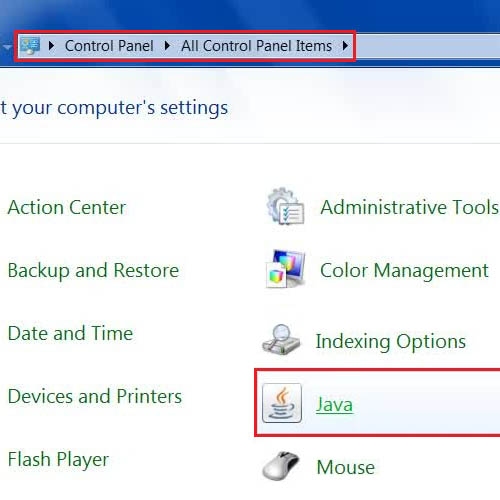Click the Control Panel address bar icon
500x500 pixels.
(x=30, y=46)
